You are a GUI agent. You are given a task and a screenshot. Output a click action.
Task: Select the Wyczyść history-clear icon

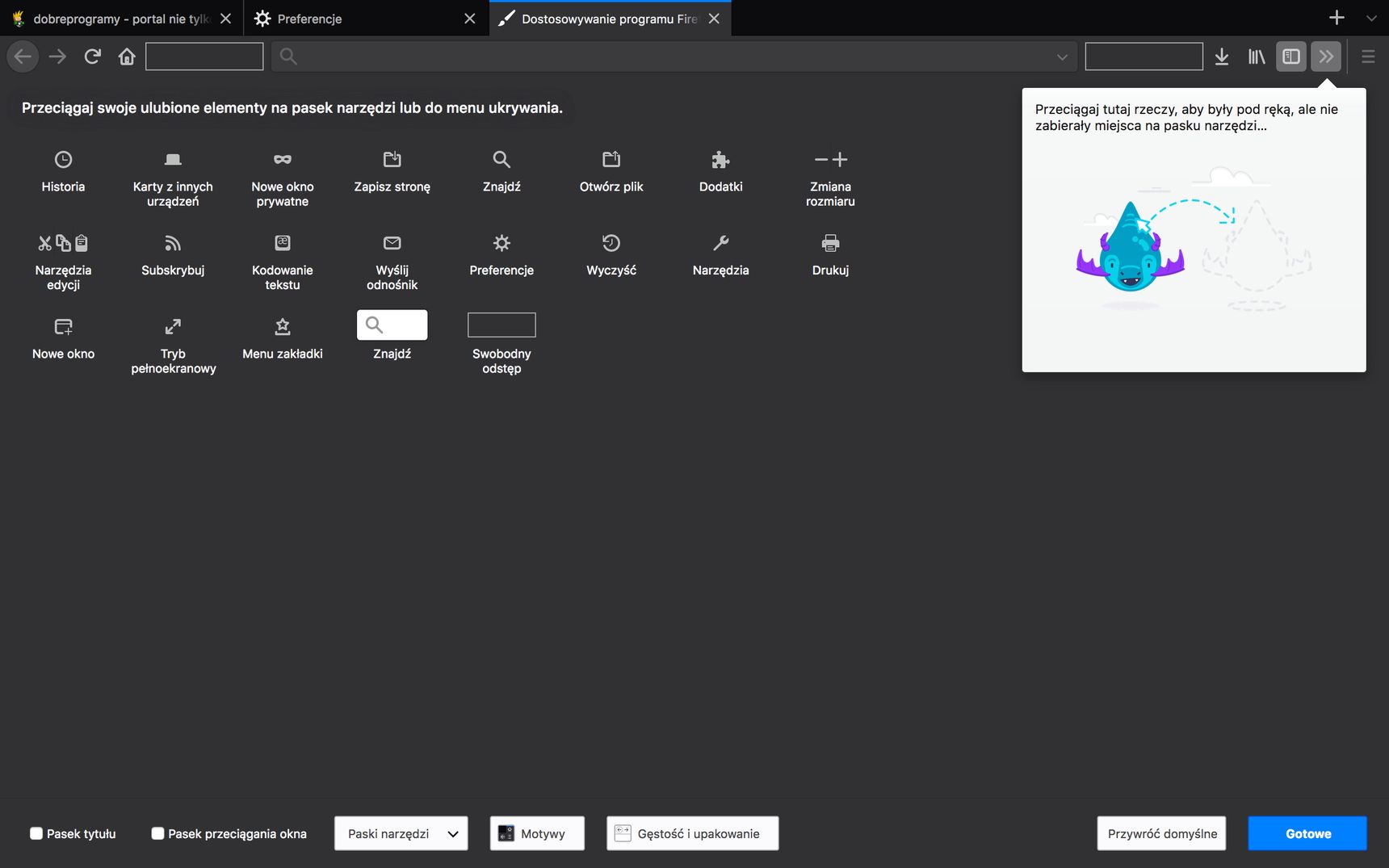(x=611, y=243)
